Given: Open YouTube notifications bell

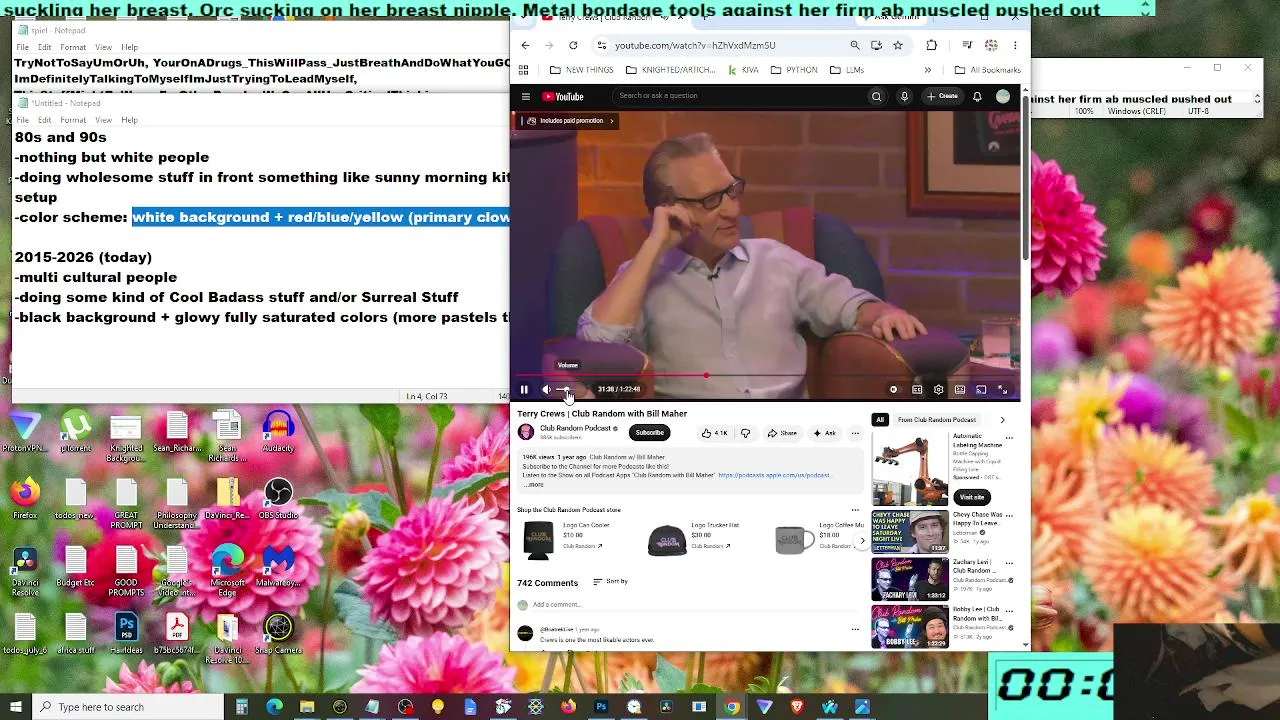Looking at the screenshot, I should point(977,96).
